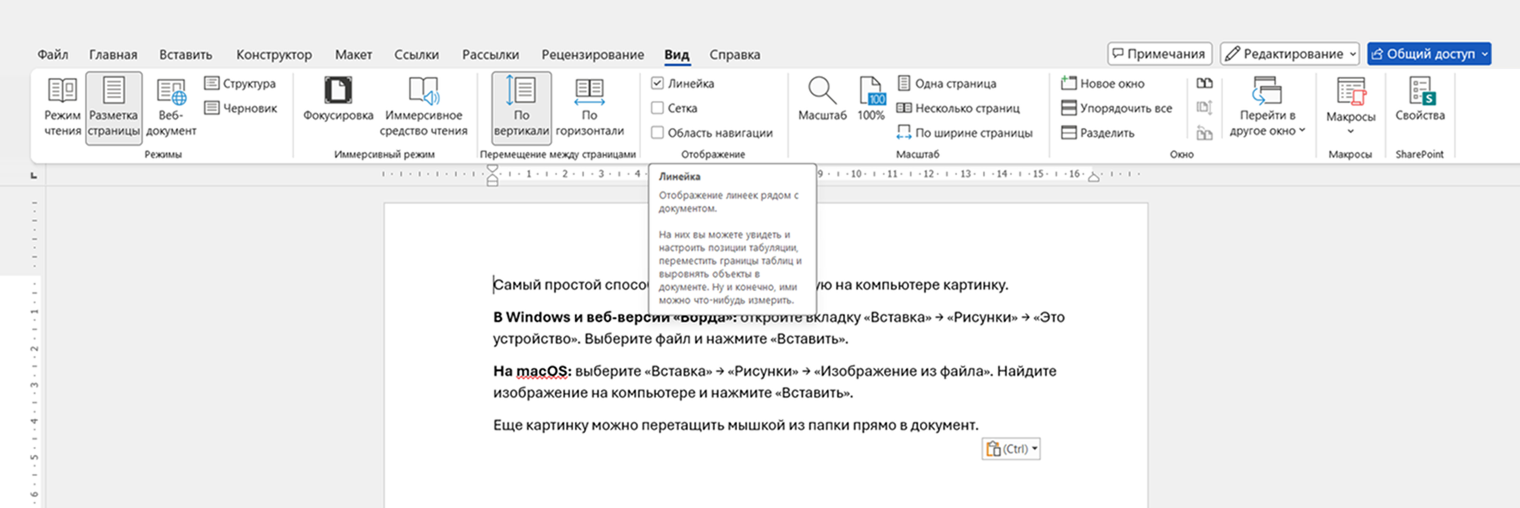Select the View (Вид) tab
The height and width of the screenshot is (508, 1520).
677,55
